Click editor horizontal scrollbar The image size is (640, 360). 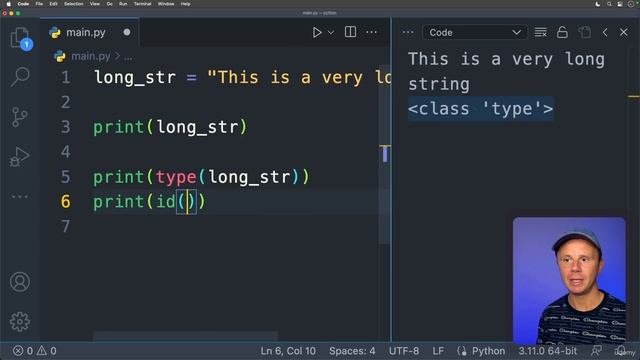click(185, 336)
